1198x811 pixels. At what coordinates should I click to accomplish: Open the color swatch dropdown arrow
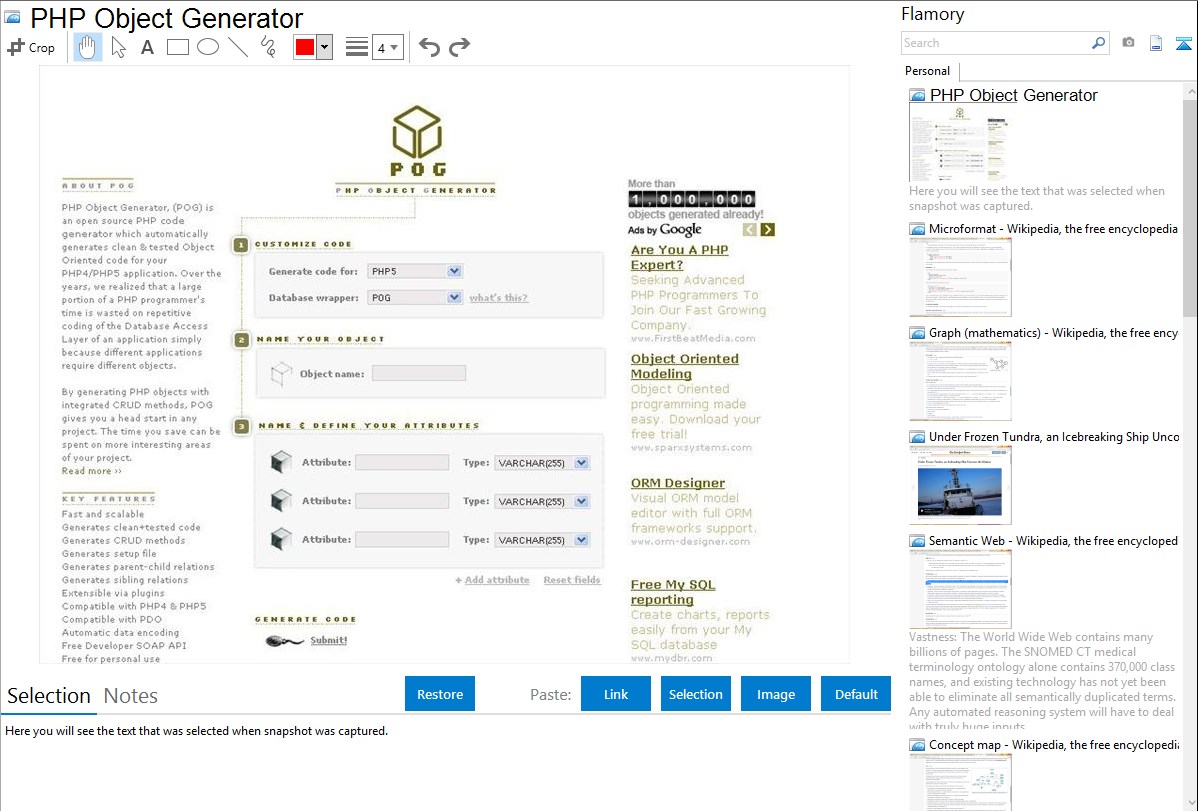pos(324,47)
